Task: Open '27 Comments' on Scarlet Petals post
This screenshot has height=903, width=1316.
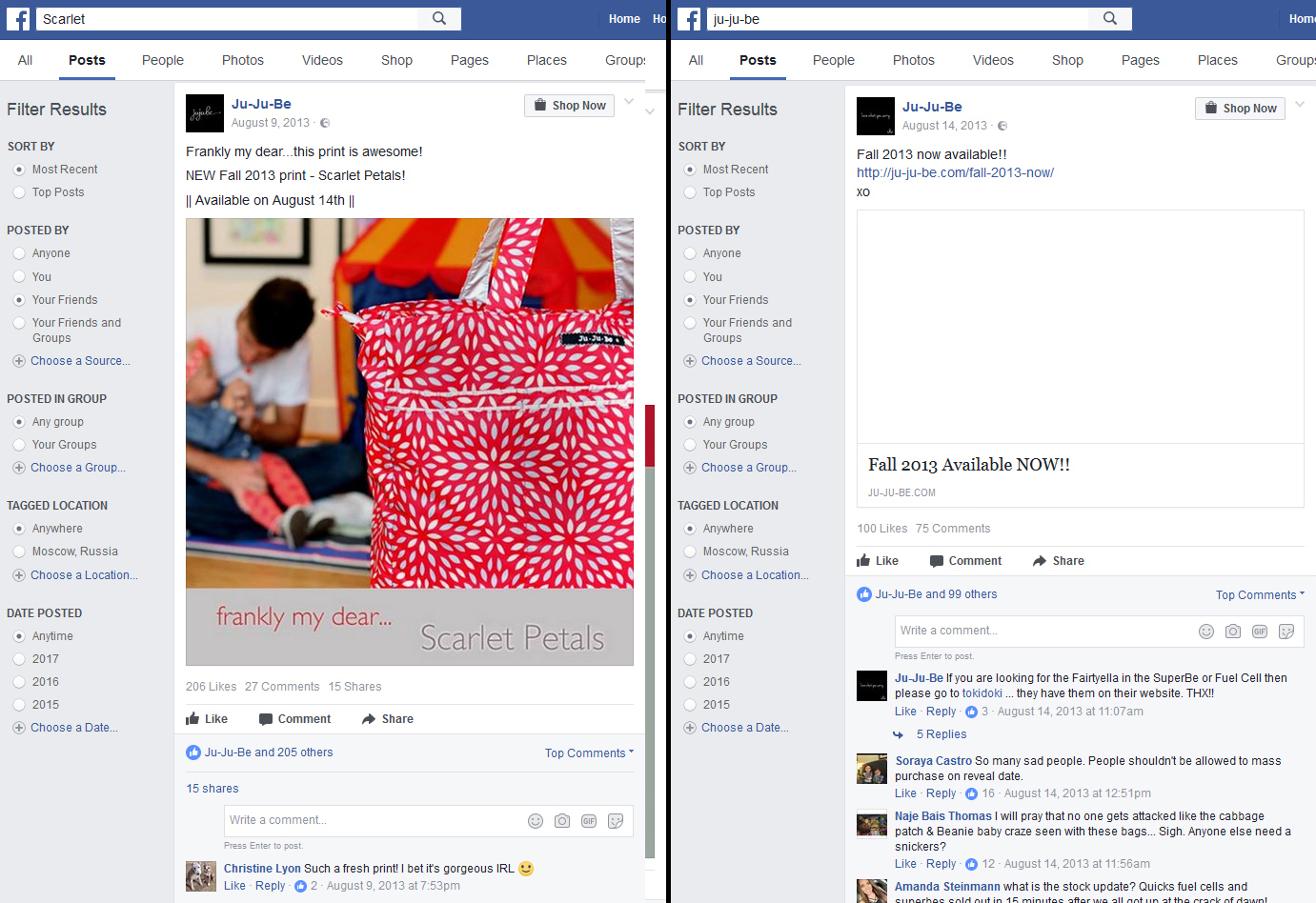Action: point(282,687)
